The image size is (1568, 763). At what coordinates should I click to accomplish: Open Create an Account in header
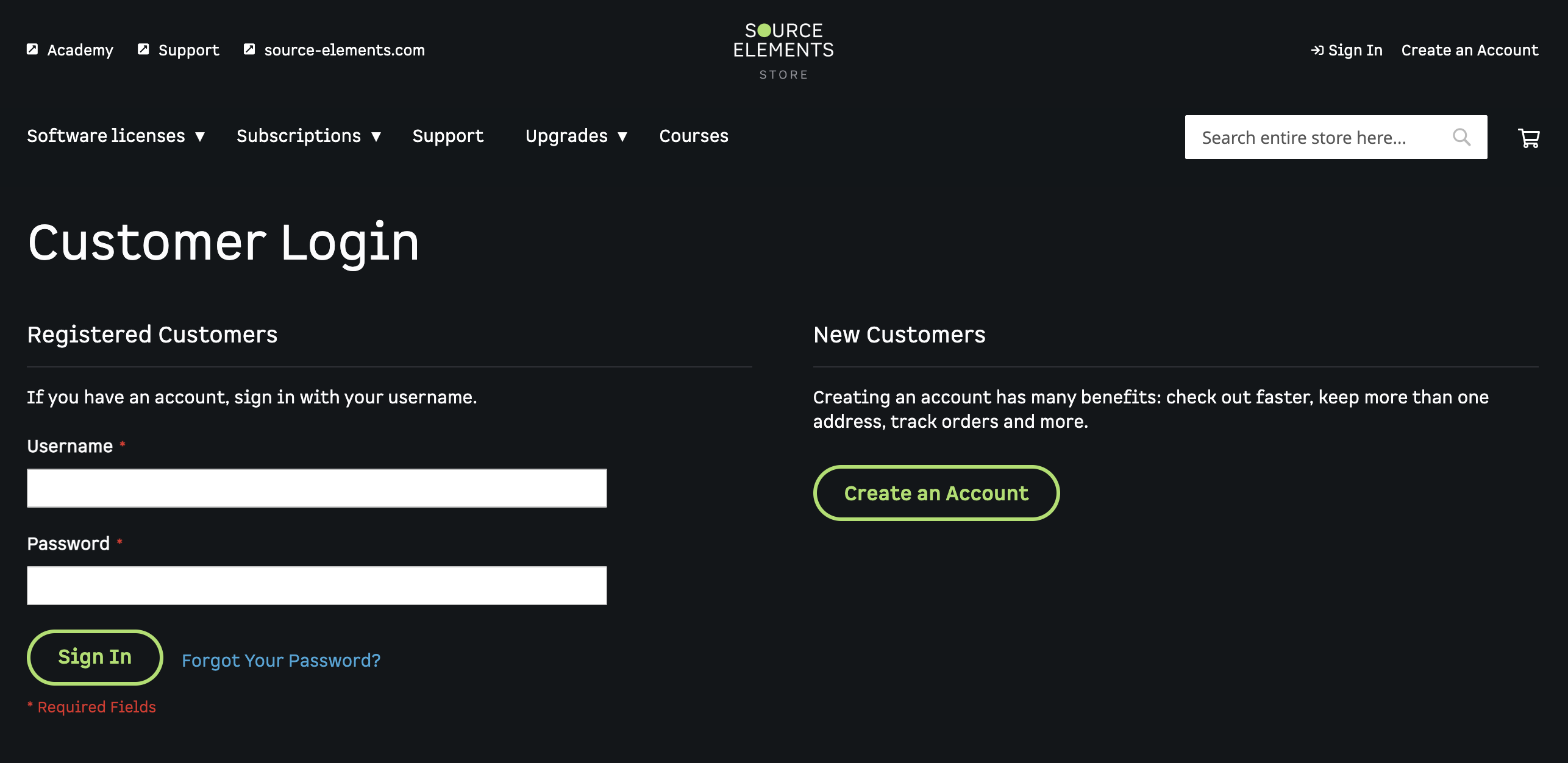point(1469,50)
